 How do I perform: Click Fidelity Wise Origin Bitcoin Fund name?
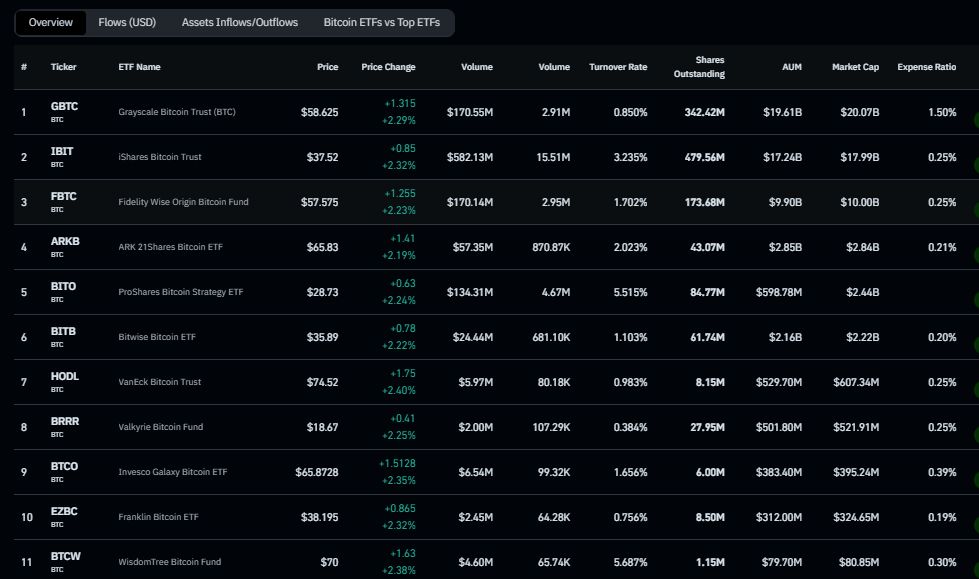point(183,202)
